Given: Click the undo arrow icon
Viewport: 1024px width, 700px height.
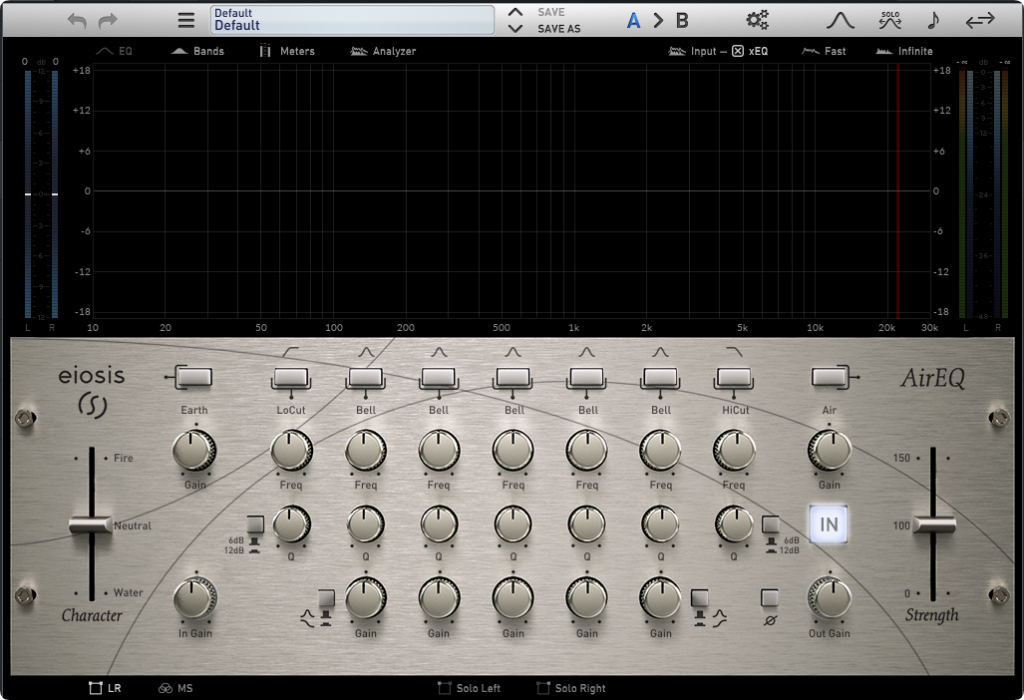Looking at the screenshot, I should (77, 21).
